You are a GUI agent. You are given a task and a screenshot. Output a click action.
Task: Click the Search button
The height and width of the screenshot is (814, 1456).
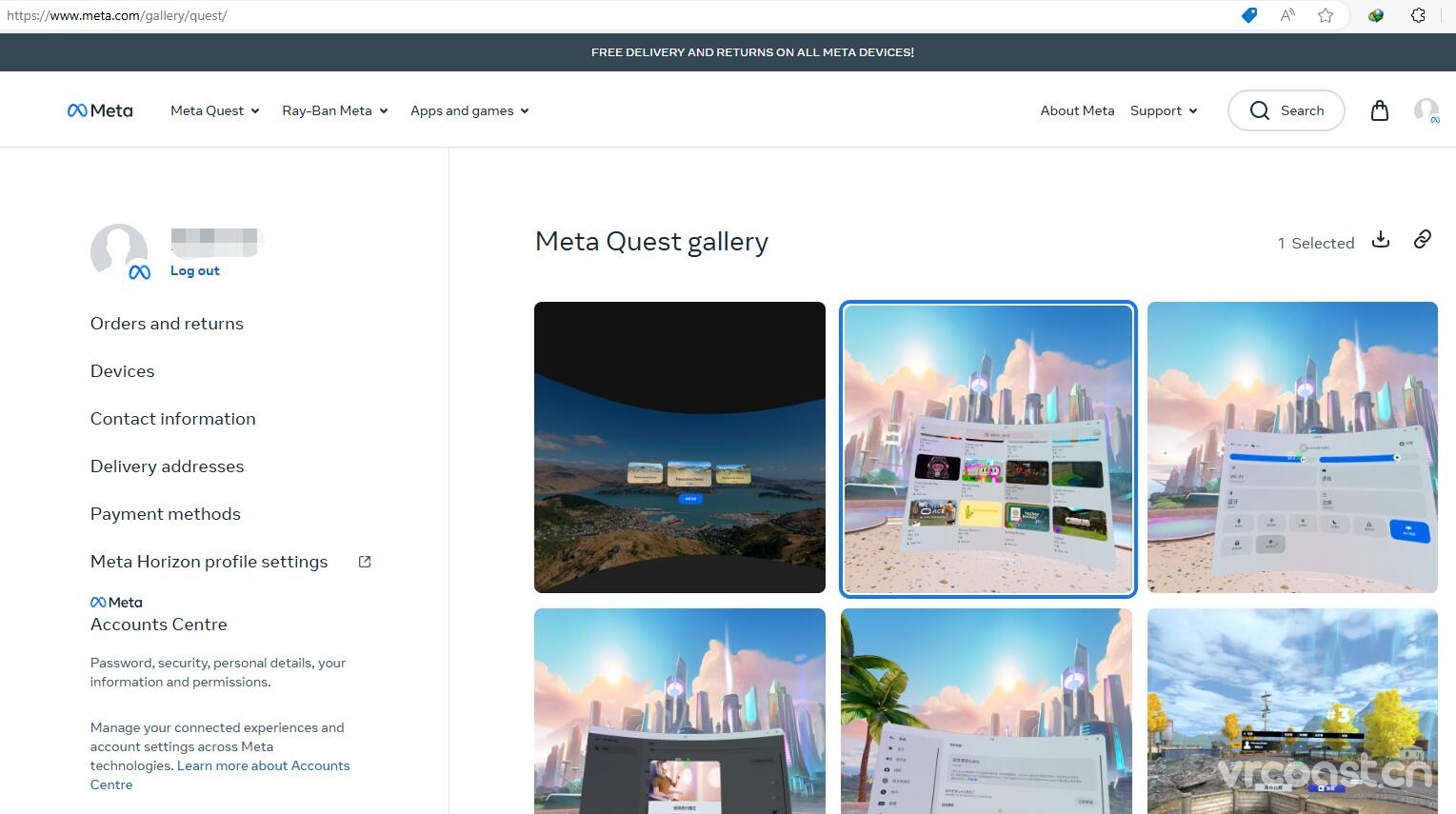[1286, 110]
